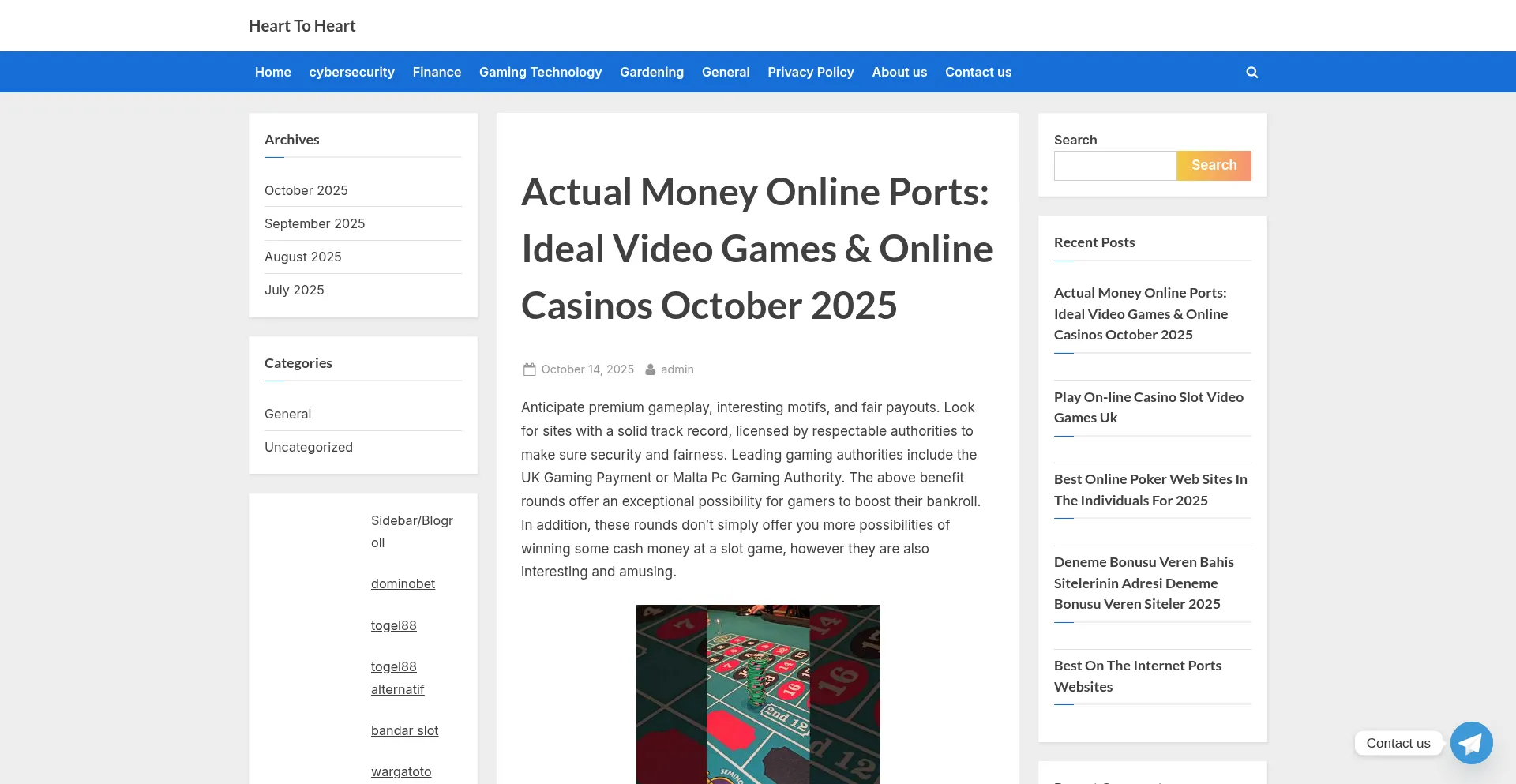This screenshot has width=1516, height=784.
Task: View the July 2025 archive
Action: [x=294, y=290]
